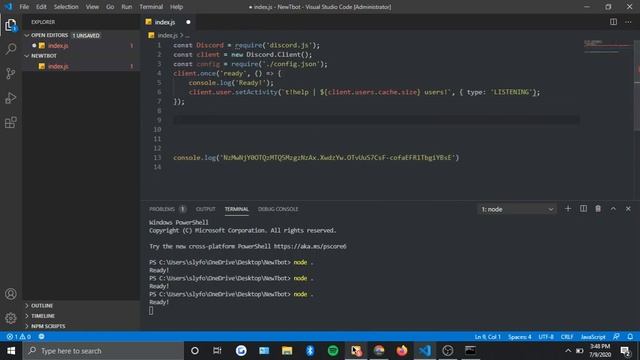The width and height of the screenshot is (640, 360).
Task: Select the Terminal panel tab
Action: 236,209
